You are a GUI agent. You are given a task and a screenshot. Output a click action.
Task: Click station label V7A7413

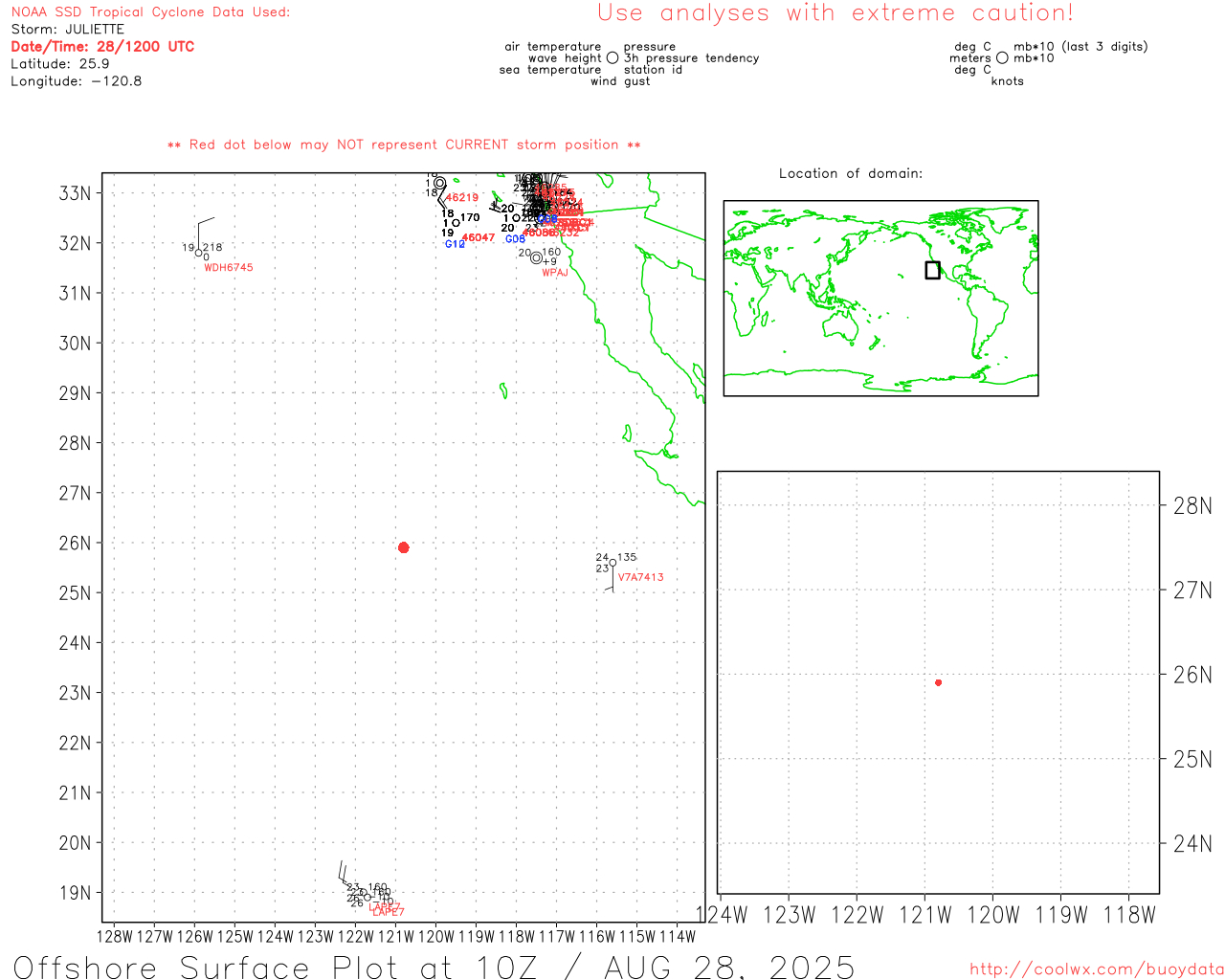[x=640, y=577]
